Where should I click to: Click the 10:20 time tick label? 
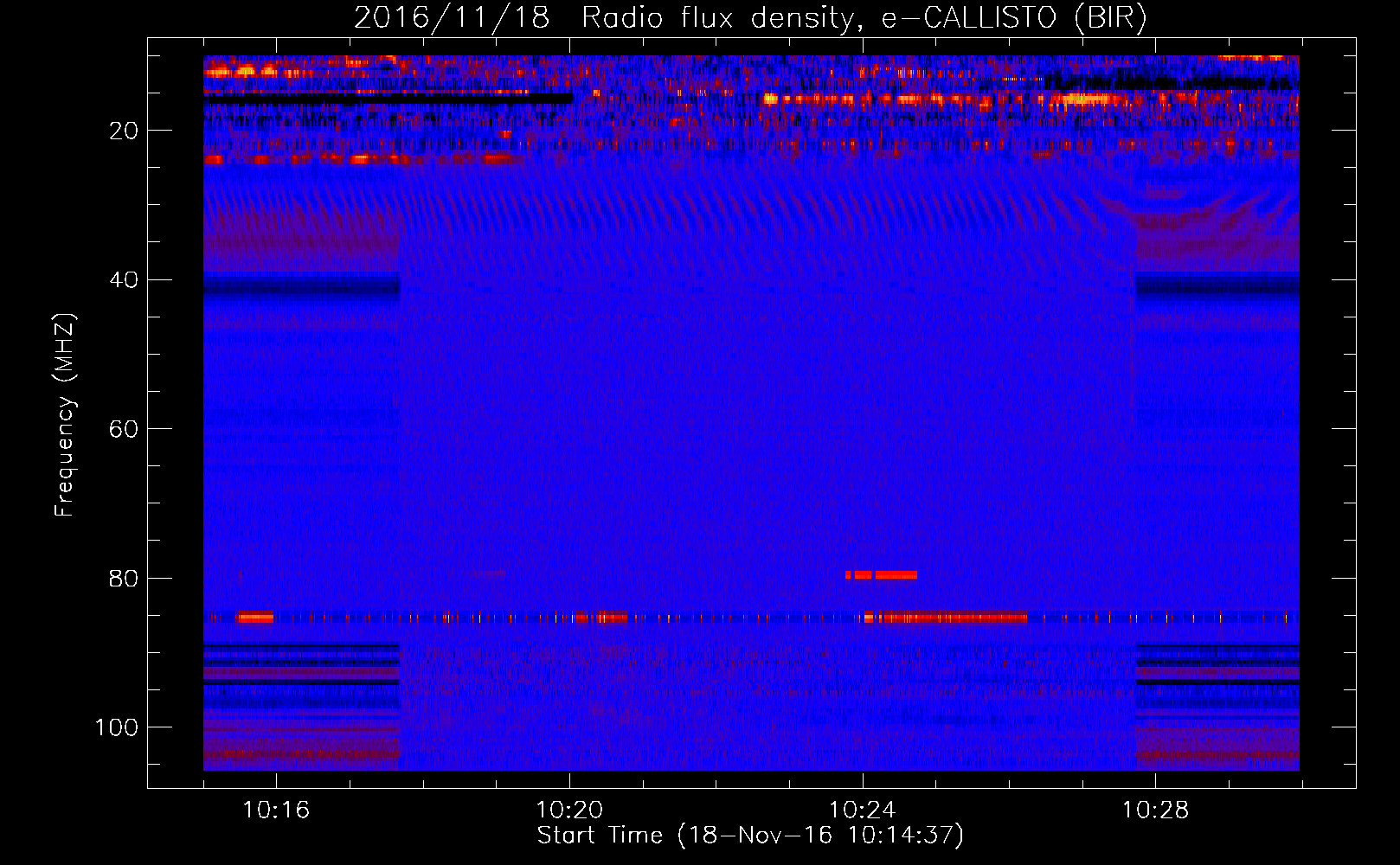coord(569,811)
